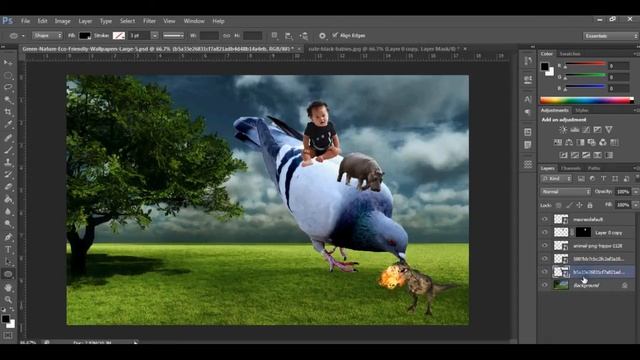Toggle lock image pixels brush icon

click(569, 205)
